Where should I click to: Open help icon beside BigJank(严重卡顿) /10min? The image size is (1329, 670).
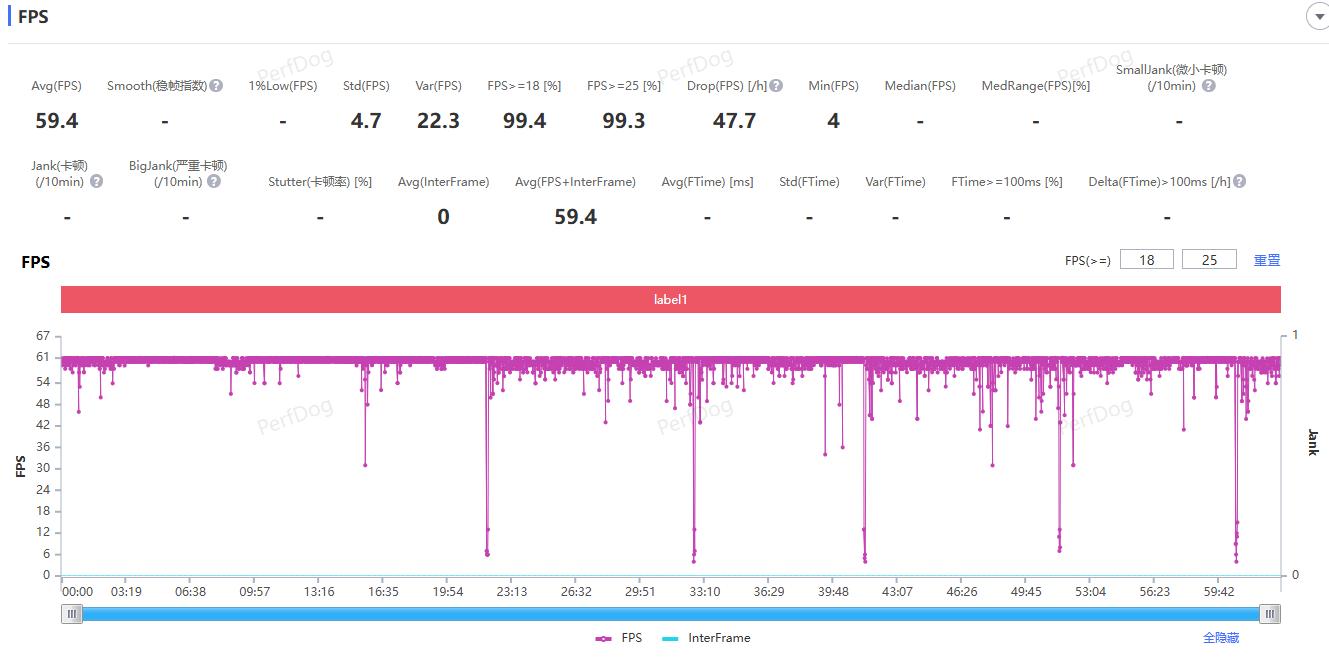214,182
